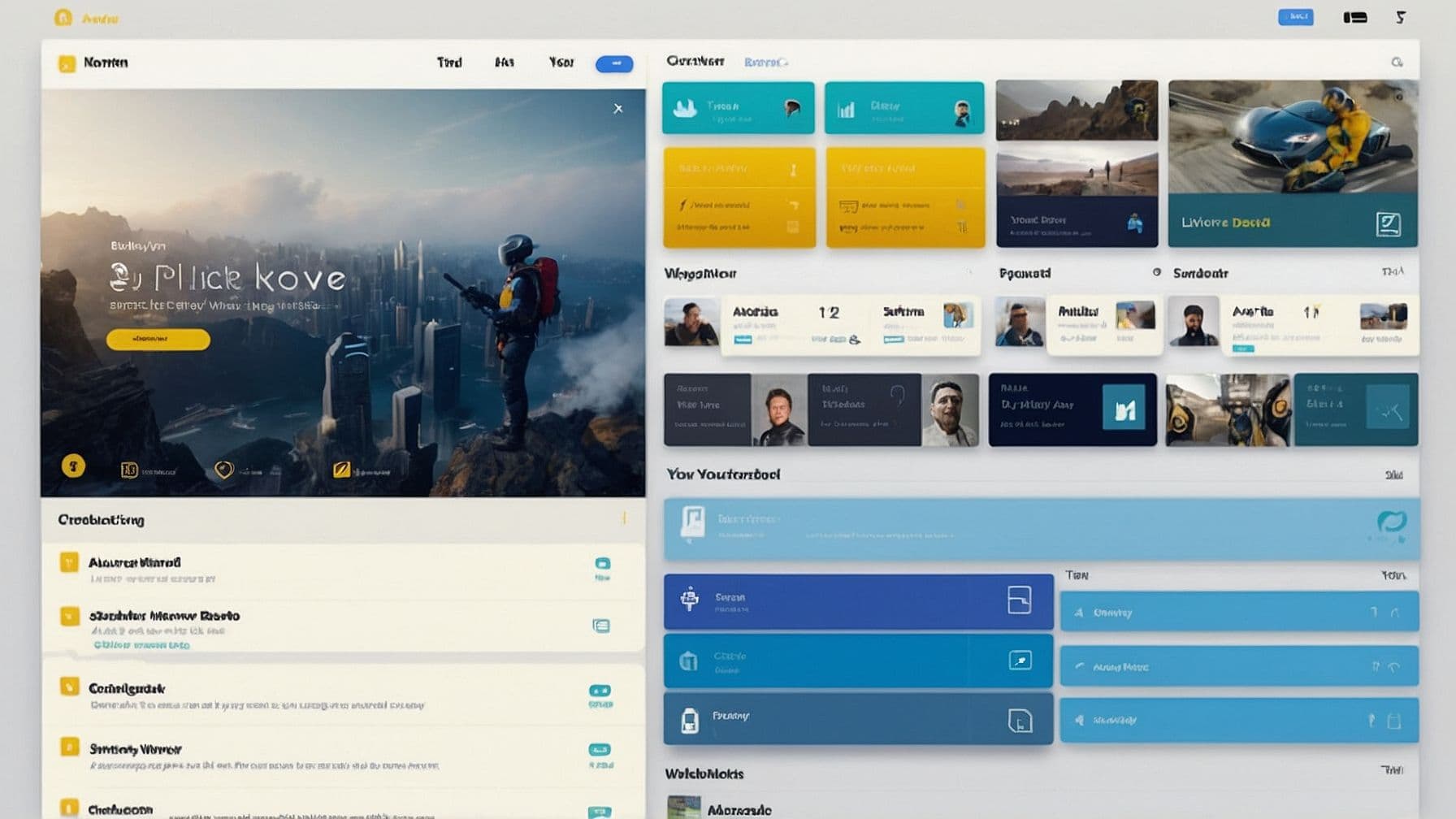
Task: Click the phone icon on the Freany row
Action: pyautogui.click(x=689, y=720)
